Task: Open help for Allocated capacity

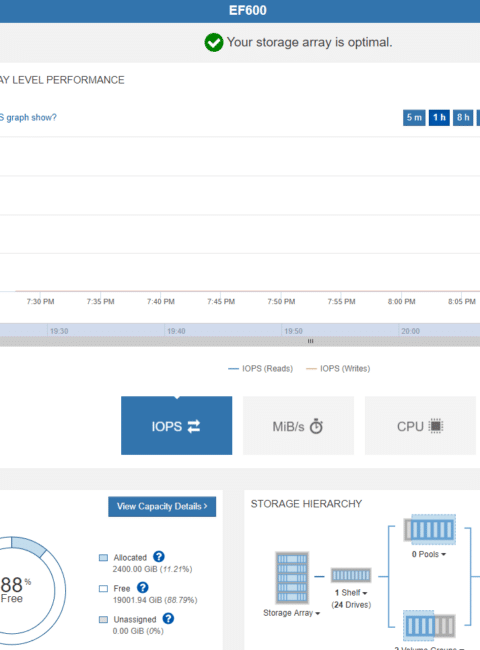Action: 159,556
